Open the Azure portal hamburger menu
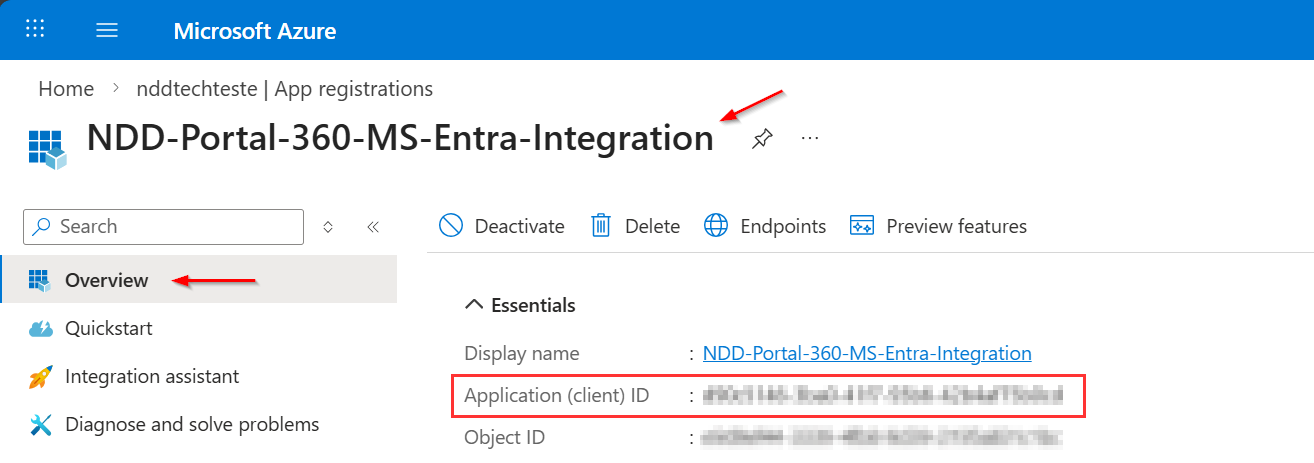 [107, 30]
